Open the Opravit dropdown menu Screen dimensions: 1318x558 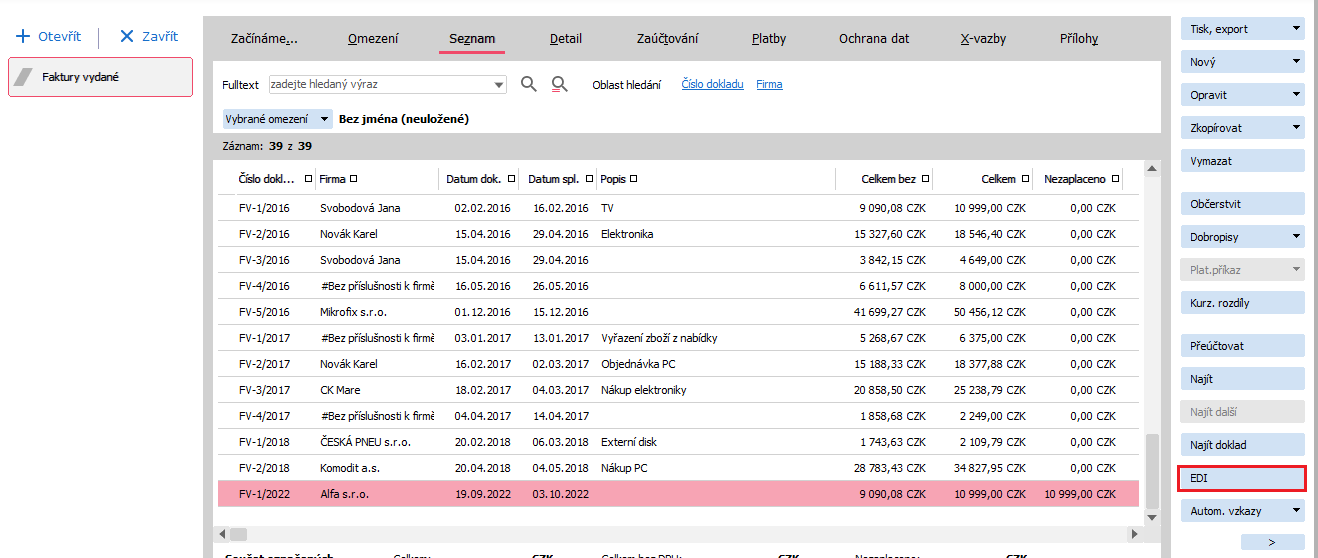pyautogui.click(x=1297, y=95)
